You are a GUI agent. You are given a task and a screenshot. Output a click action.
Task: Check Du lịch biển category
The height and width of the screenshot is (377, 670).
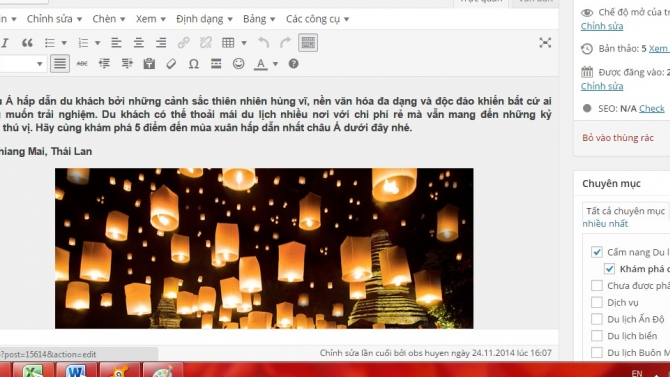[597, 336]
